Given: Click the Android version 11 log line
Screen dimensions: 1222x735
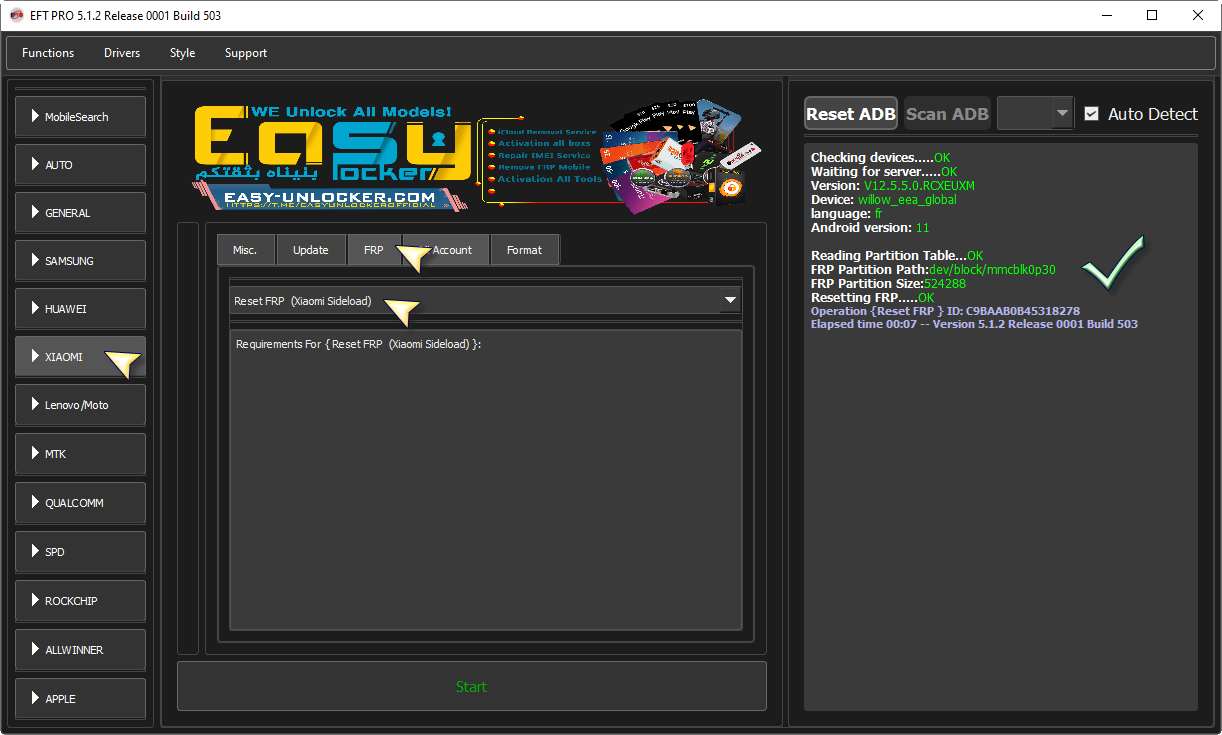Looking at the screenshot, I should coord(870,228).
